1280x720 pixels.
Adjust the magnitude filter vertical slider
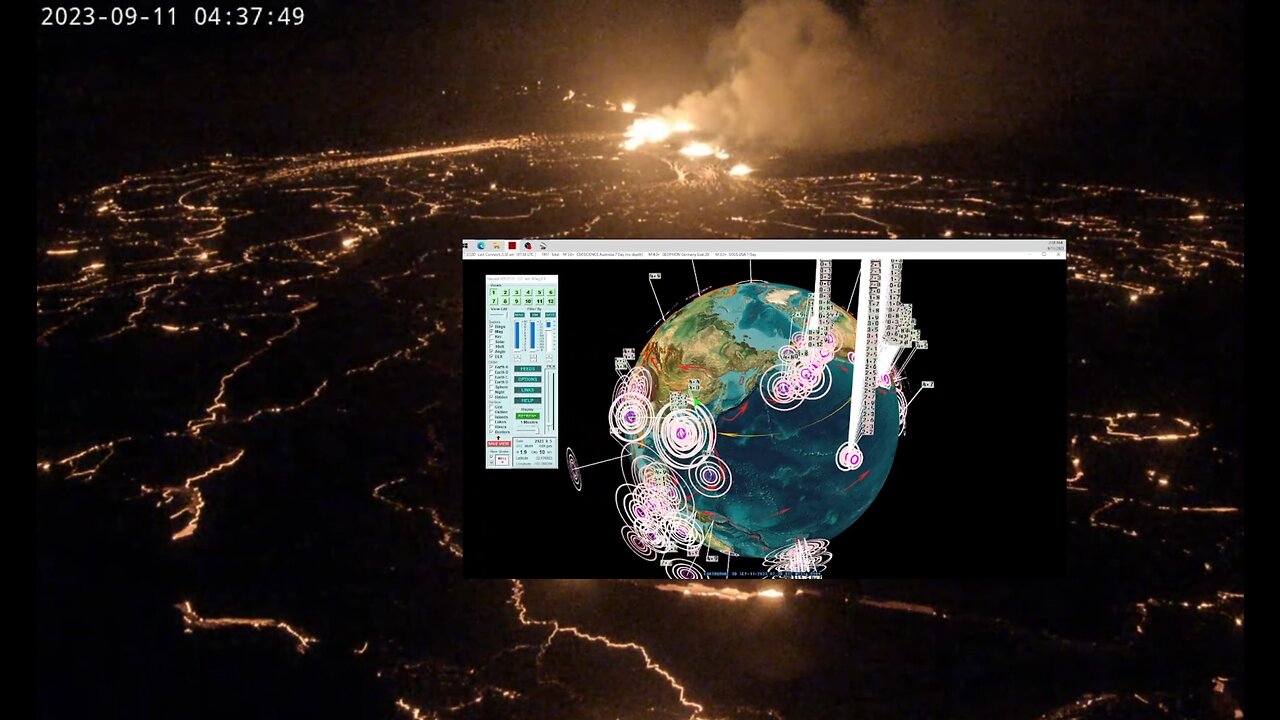(517, 335)
